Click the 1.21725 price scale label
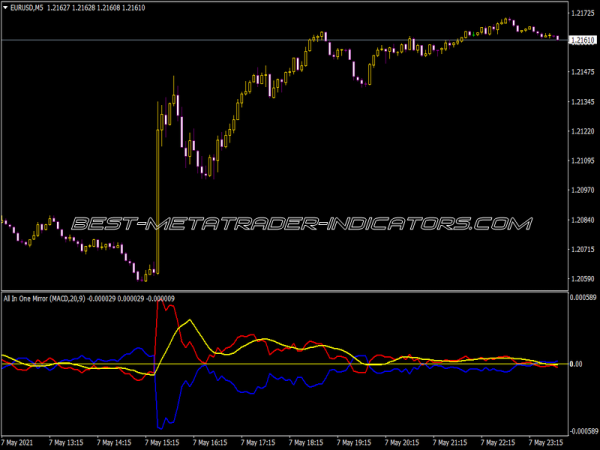This screenshot has height=450, width=600. (x=582, y=14)
